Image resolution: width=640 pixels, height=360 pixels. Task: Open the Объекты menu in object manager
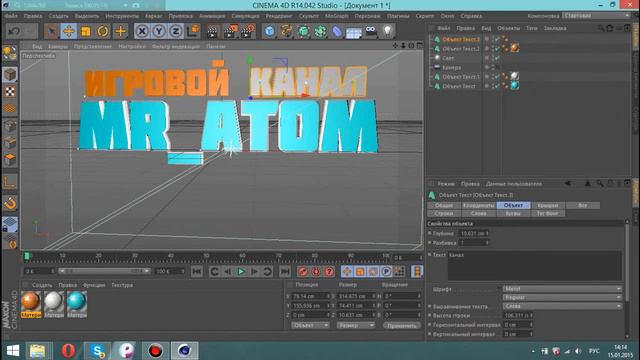coord(509,28)
